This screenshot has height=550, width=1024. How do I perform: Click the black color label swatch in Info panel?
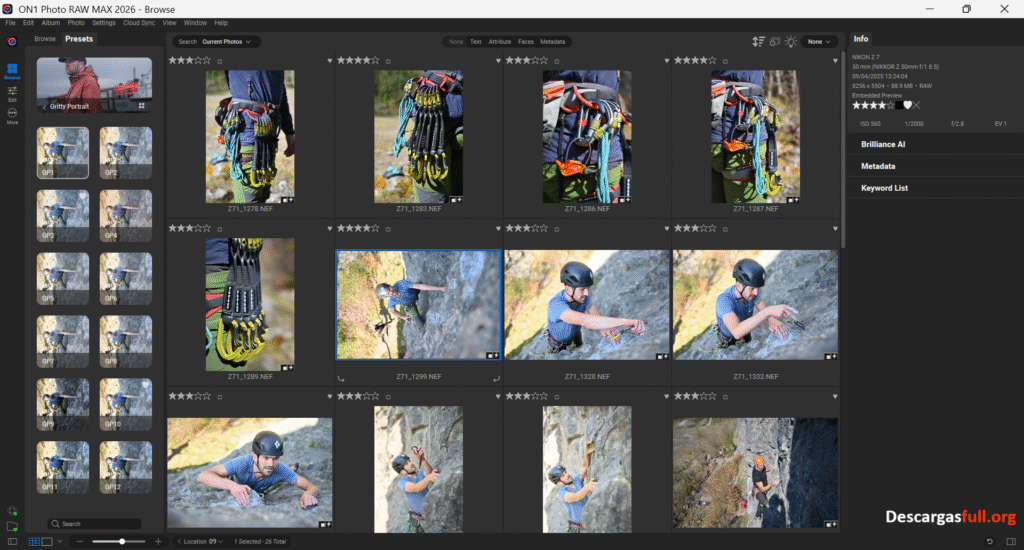(x=899, y=105)
